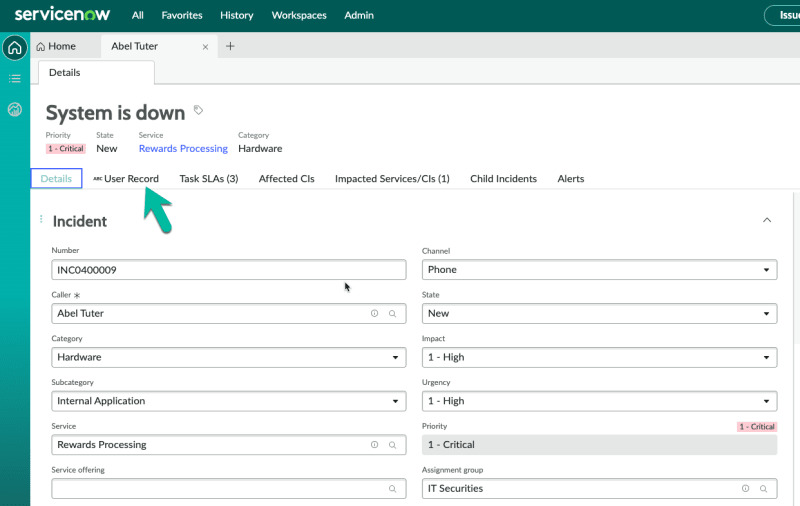Collapse the Incident section chevron
Image resolution: width=800 pixels, height=506 pixels.
767,220
